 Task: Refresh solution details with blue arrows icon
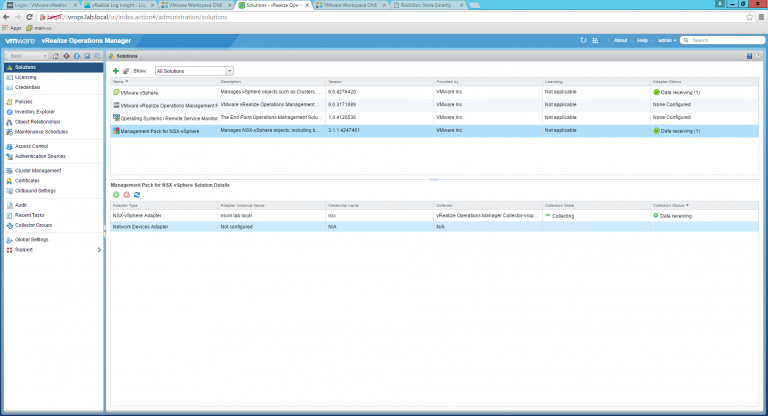point(137,195)
